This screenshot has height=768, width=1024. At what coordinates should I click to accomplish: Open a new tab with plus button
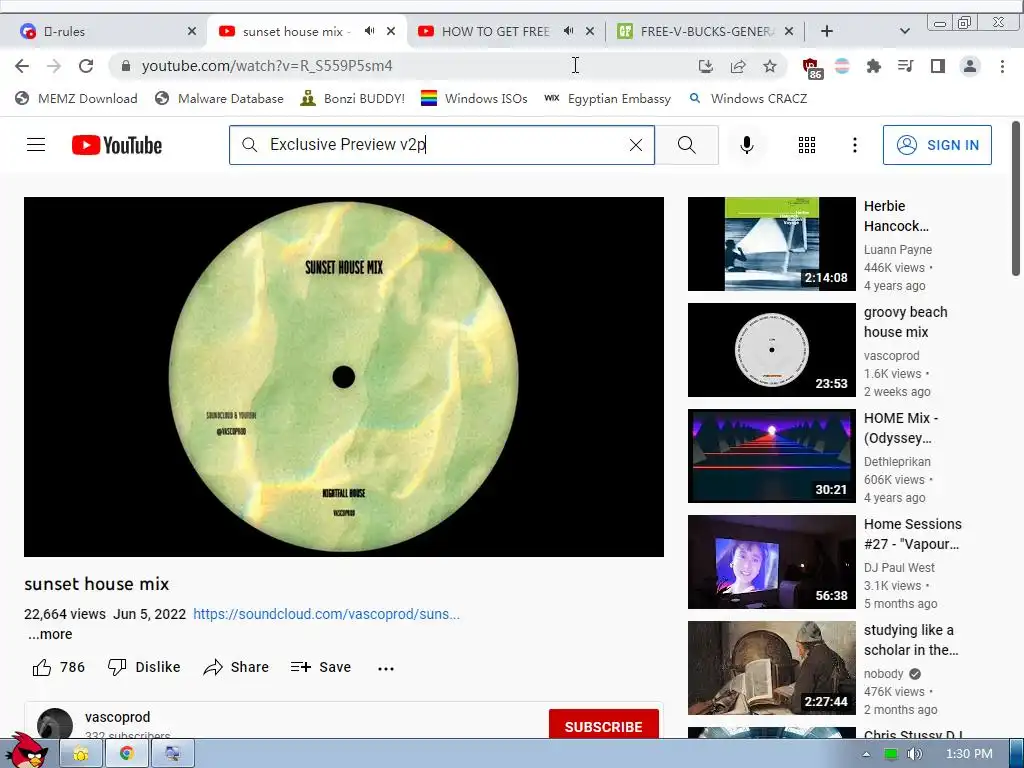click(x=827, y=31)
